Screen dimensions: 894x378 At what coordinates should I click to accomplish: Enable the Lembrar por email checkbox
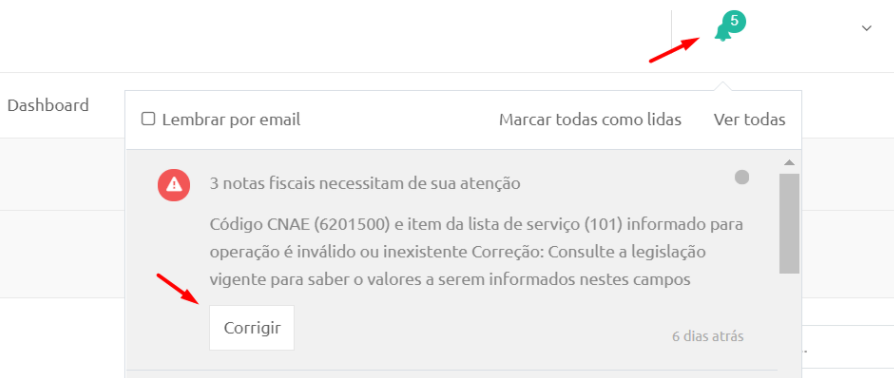148,120
